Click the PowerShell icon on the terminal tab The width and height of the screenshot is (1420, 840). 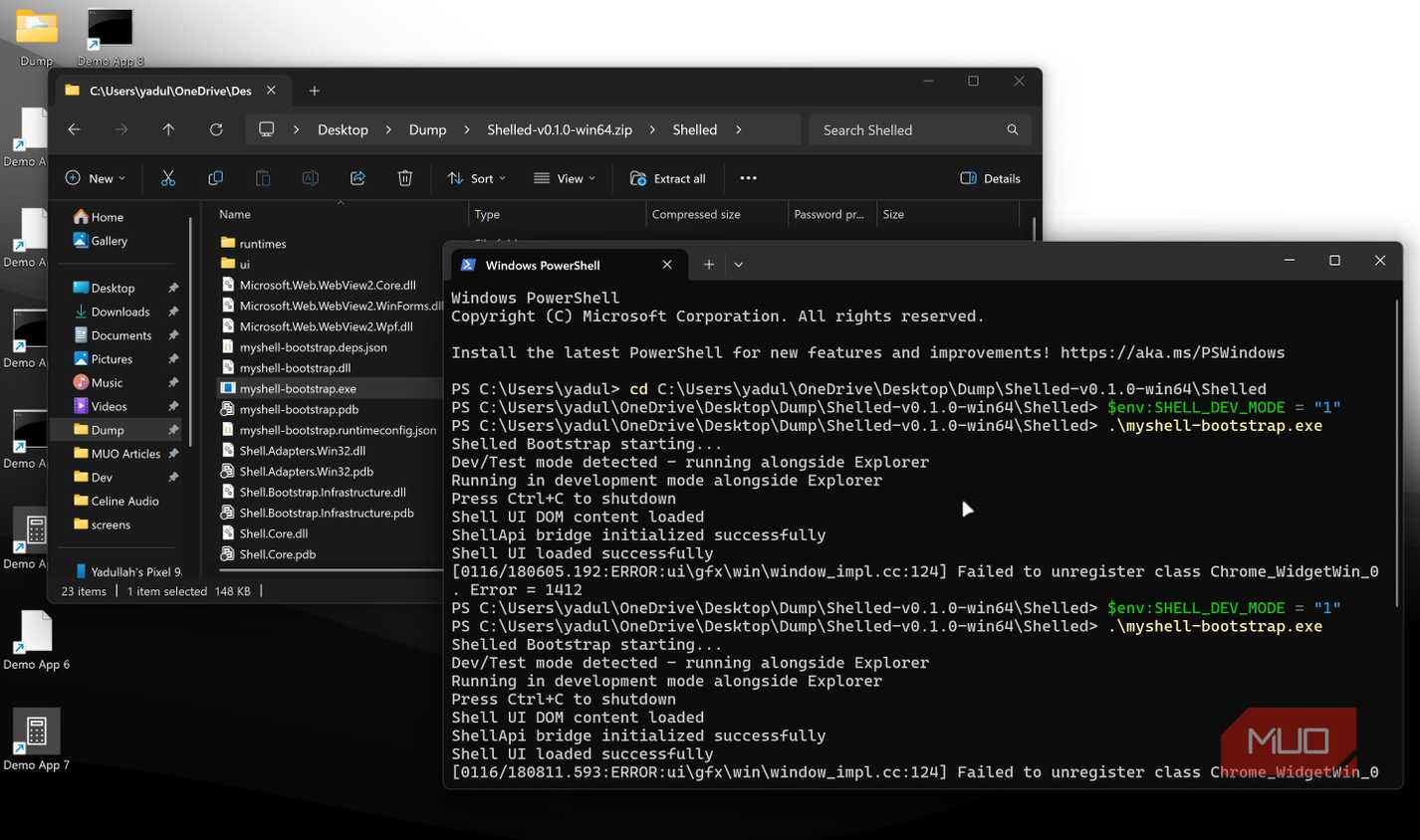pyautogui.click(x=468, y=265)
